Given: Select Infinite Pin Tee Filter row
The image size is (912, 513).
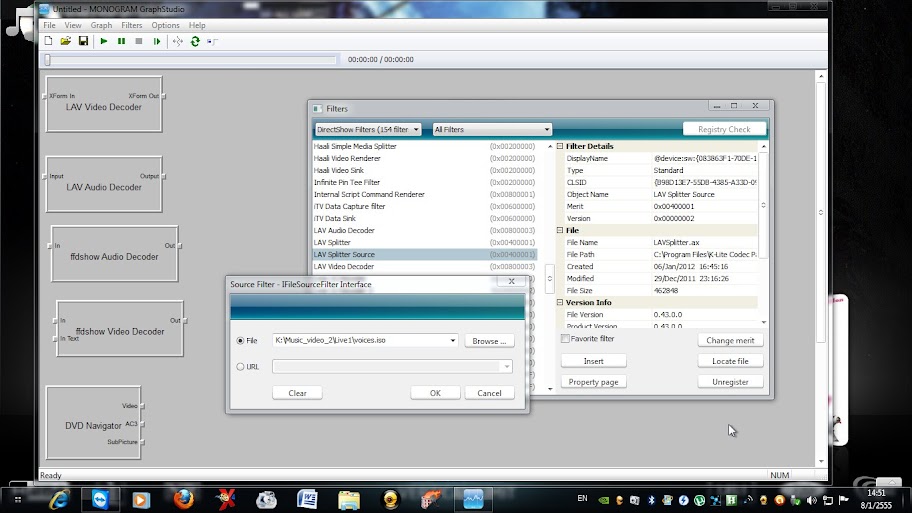Looking at the screenshot, I should (x=424, y=183).
